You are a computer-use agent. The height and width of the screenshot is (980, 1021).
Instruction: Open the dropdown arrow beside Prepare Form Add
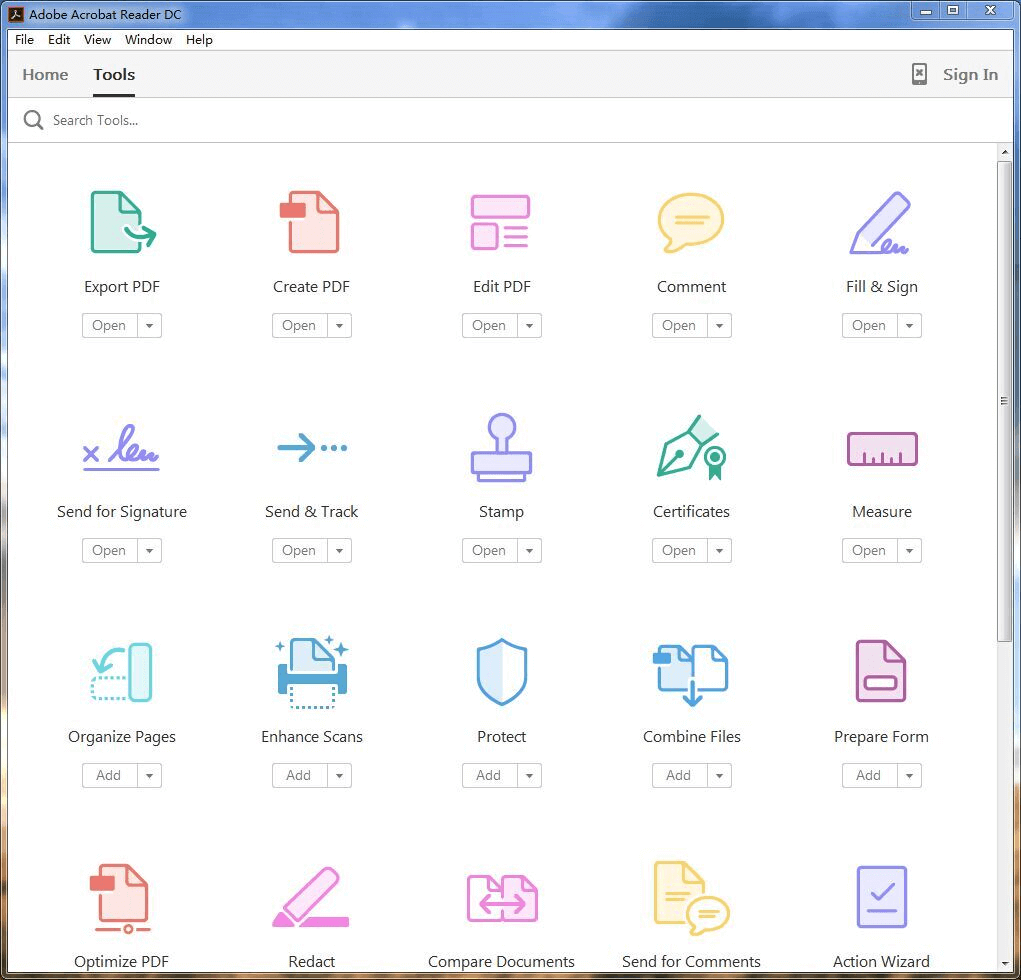click(x=909, y=776)
